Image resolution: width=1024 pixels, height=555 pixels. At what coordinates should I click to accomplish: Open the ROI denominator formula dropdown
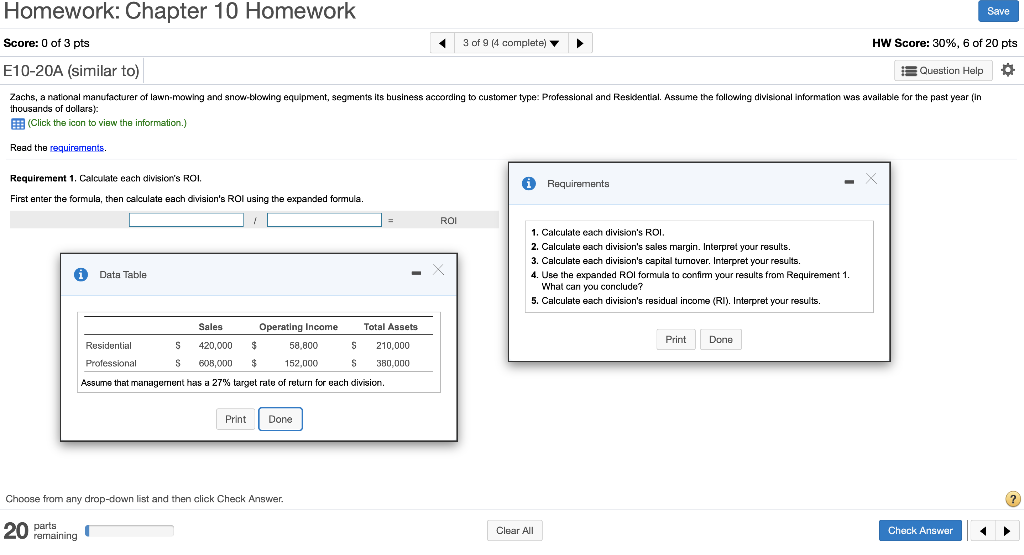pyautogui.click(x=324, y=220)
